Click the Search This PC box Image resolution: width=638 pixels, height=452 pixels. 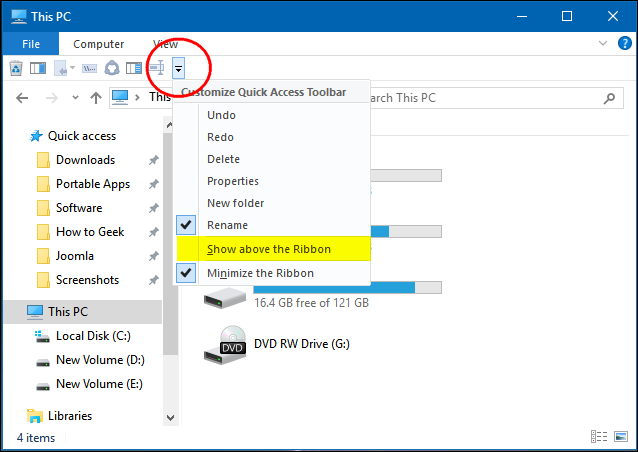pyautogui.click(x=480, y=98)
